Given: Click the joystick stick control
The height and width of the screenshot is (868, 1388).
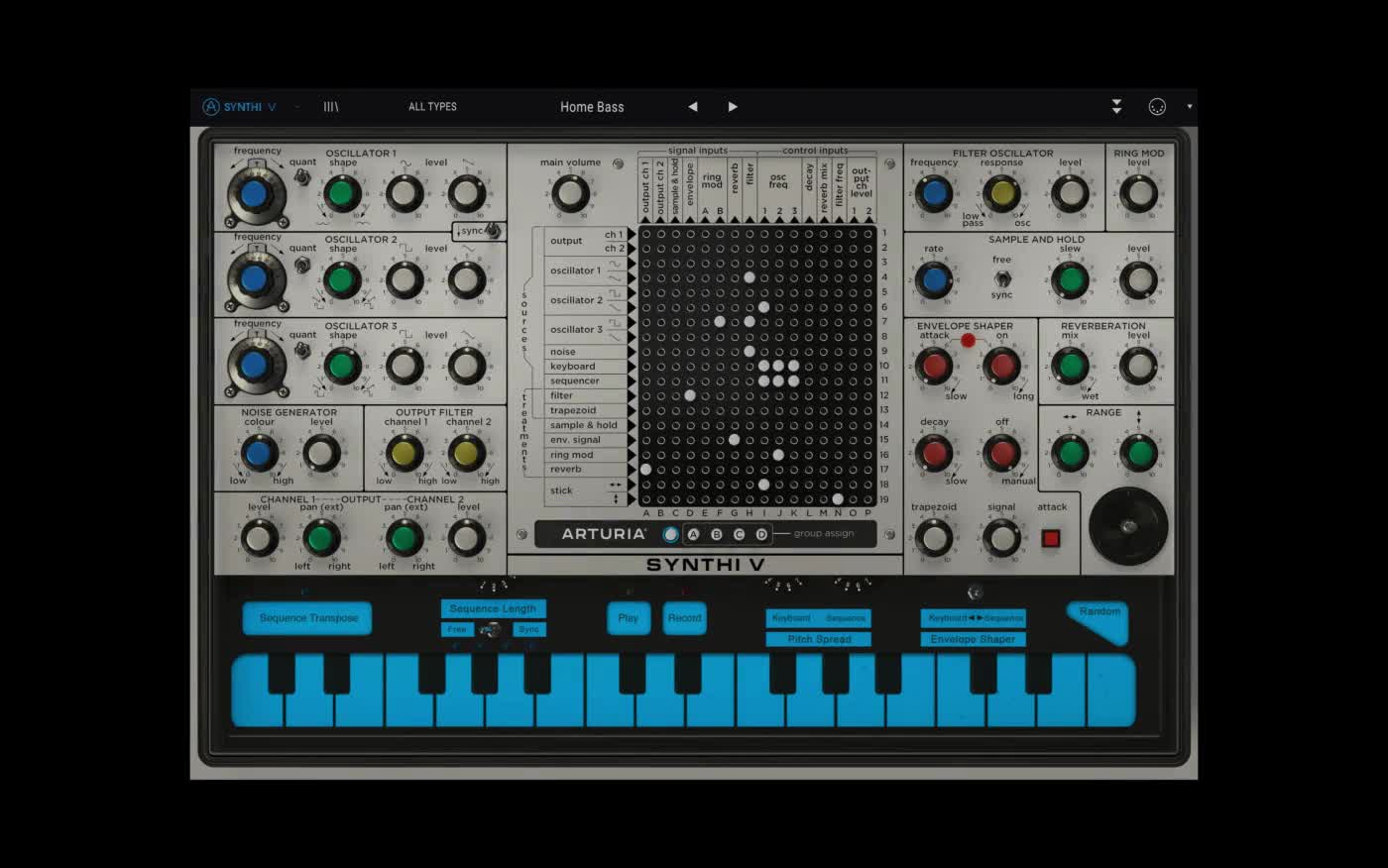Looking at the screenshot, I should click(x=1128, y=528).
